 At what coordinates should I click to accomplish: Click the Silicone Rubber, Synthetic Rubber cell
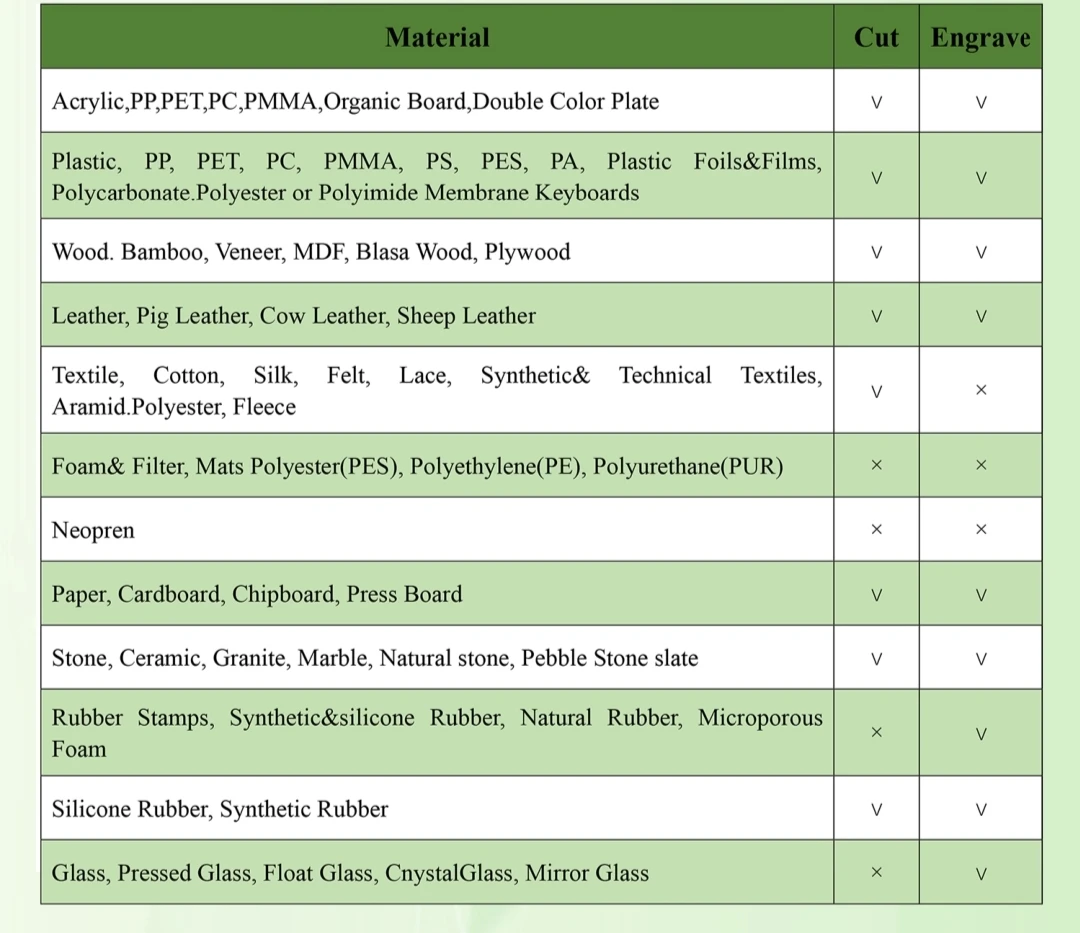point(437,808)
